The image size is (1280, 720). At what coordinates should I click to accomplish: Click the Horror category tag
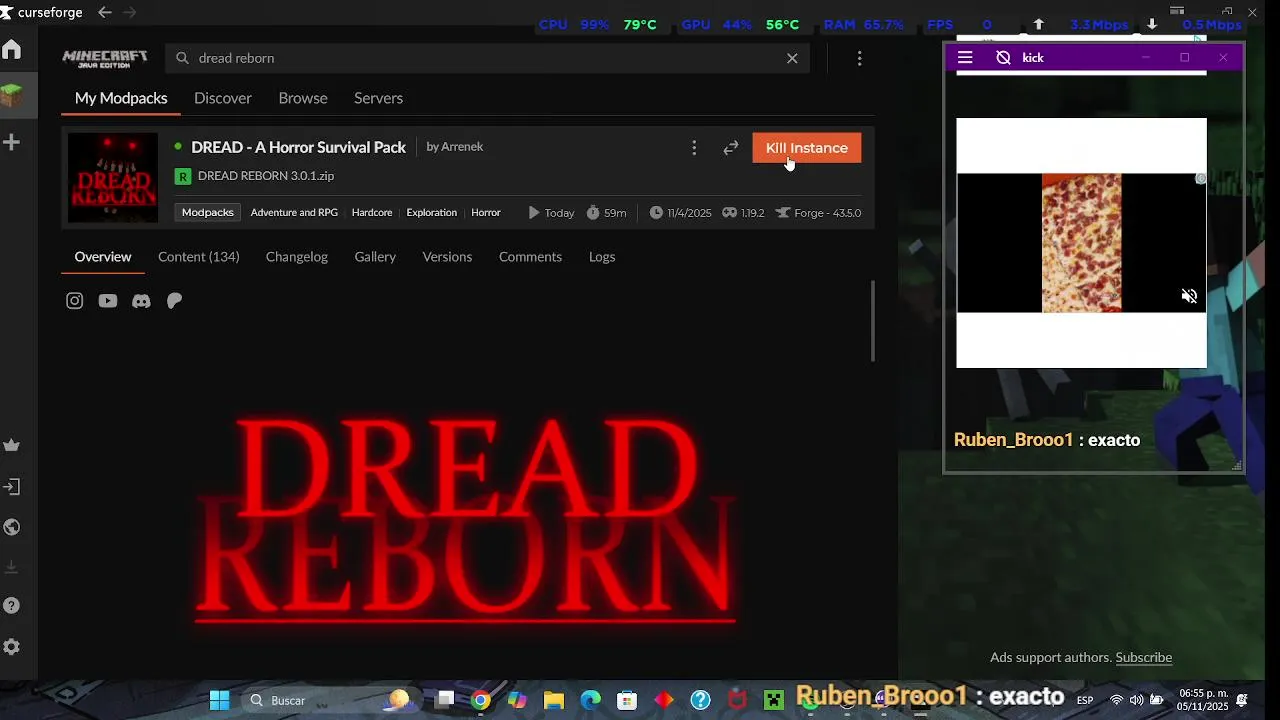(x=486, y=212)
